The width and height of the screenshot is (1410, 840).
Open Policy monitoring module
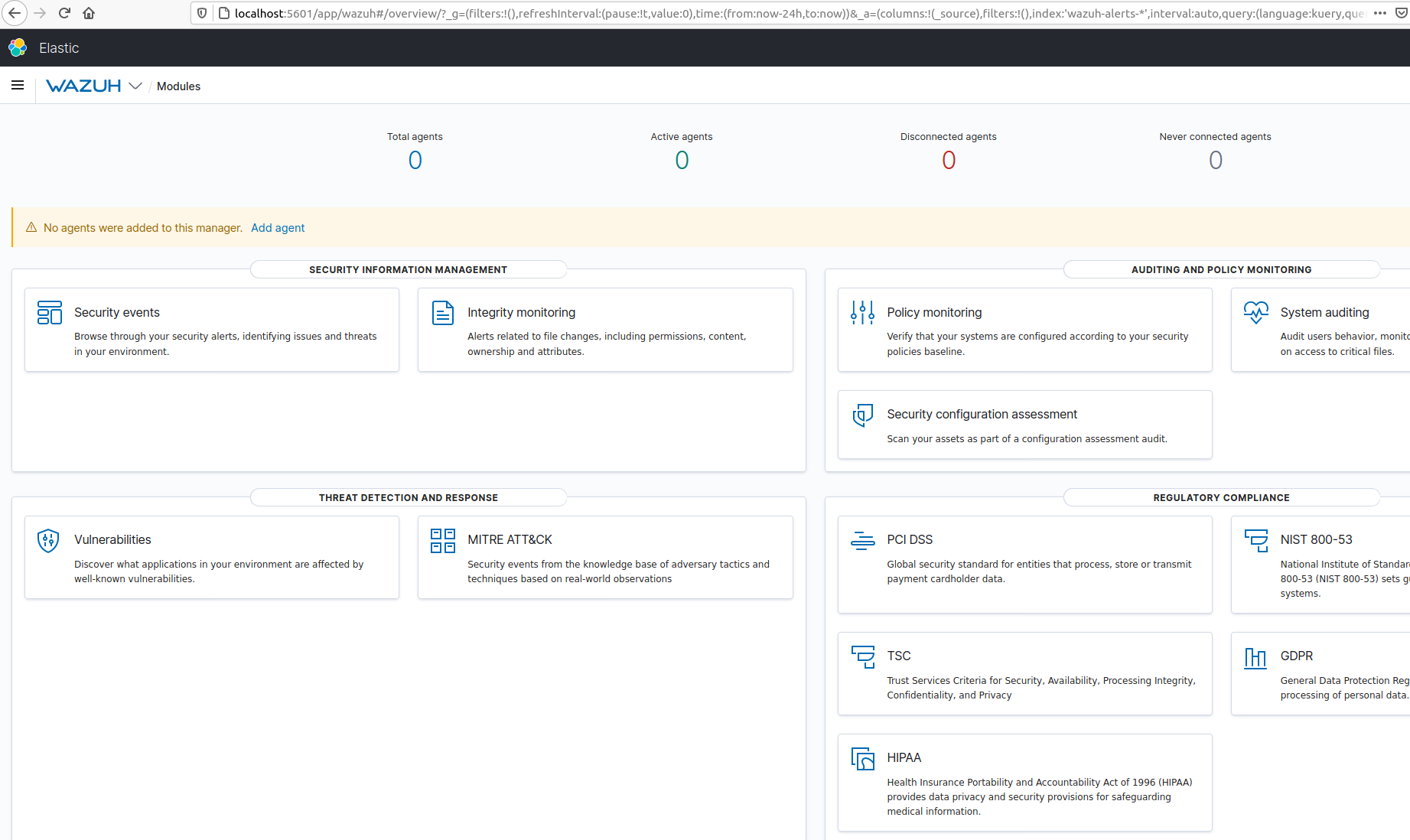click(1024, 330)
